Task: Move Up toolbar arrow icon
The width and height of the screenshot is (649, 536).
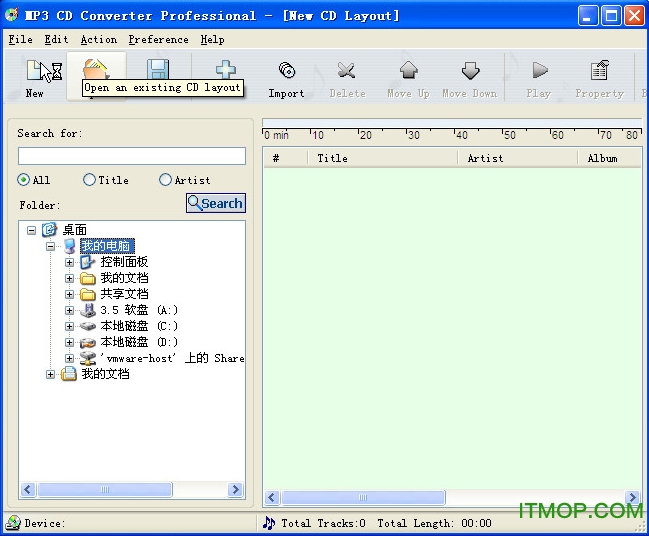Action: [409, 70]
